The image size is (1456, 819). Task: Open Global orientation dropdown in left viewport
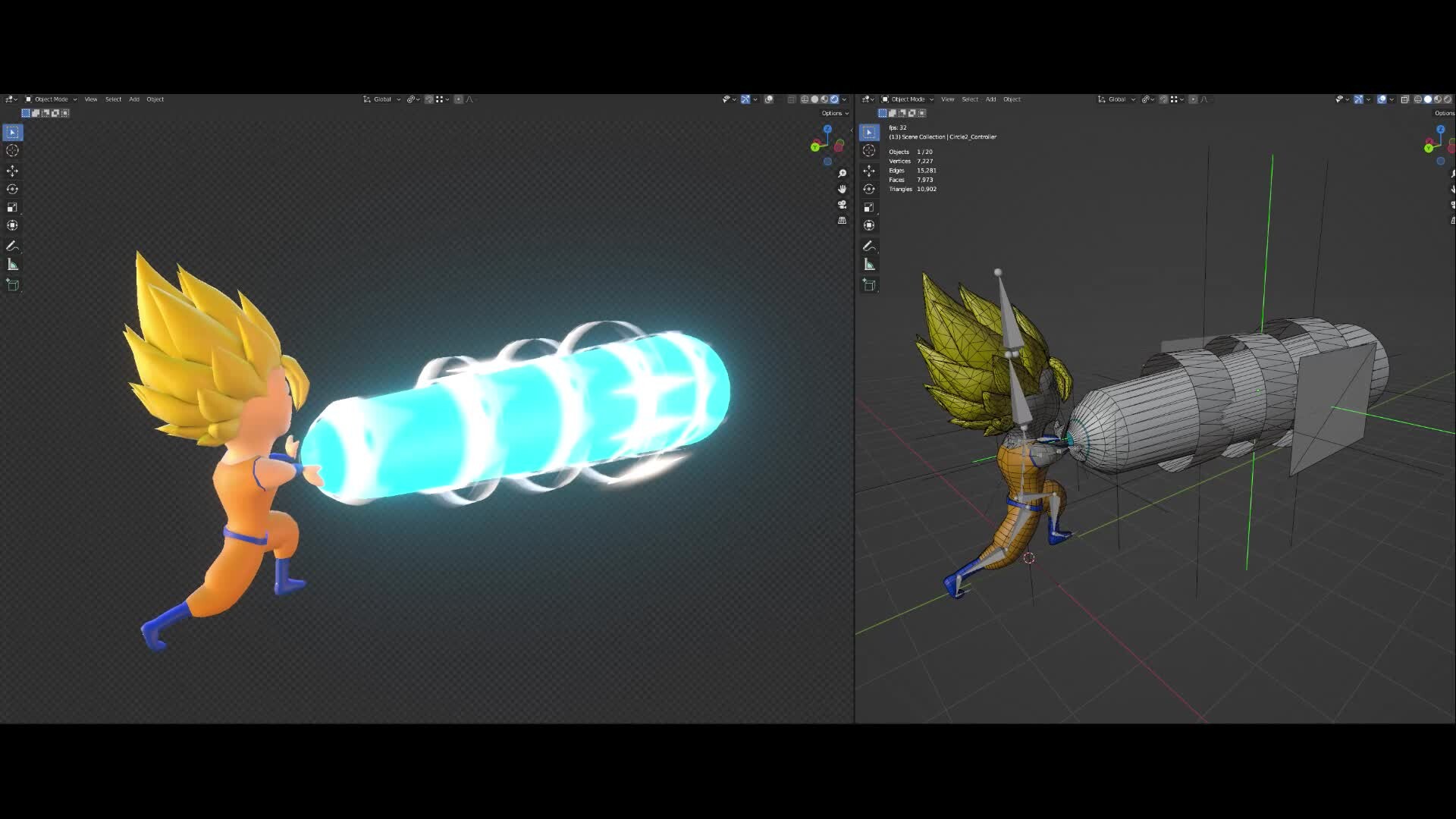(x=381, y=99)
